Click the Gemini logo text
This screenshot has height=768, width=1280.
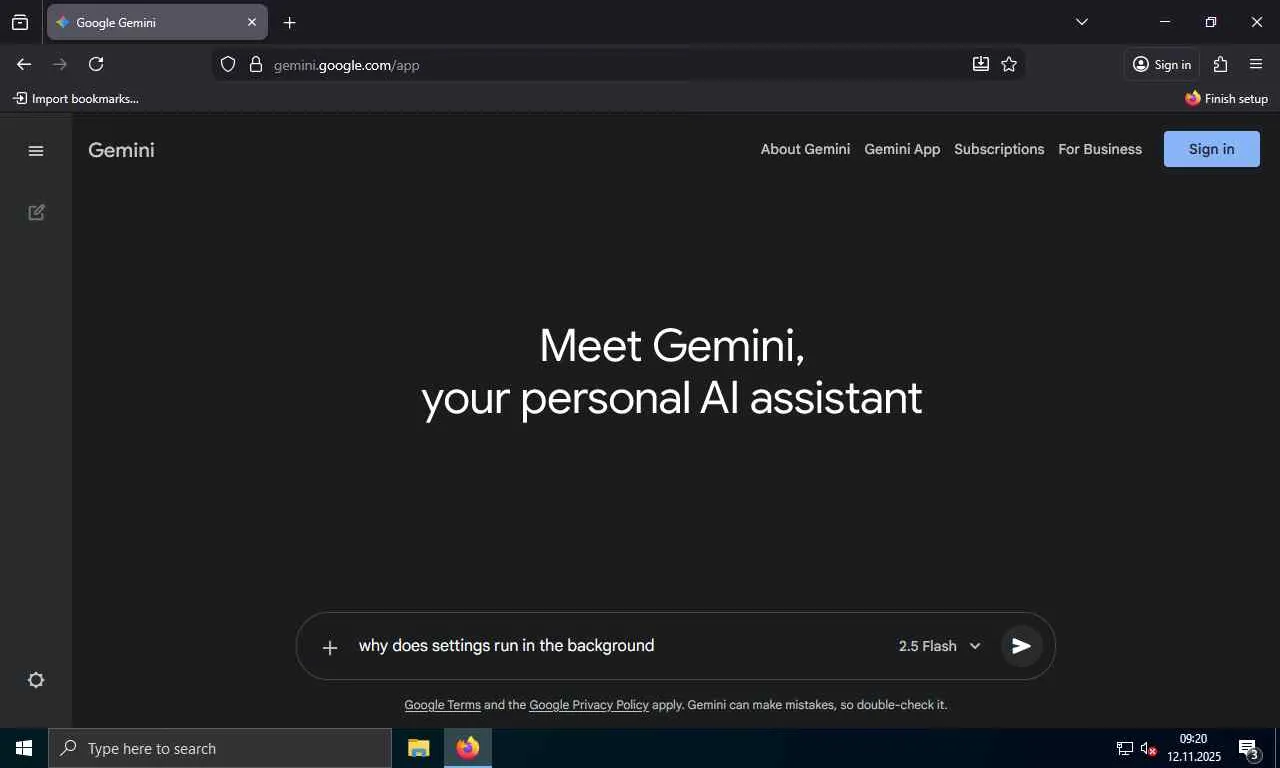tap(121, 150)
